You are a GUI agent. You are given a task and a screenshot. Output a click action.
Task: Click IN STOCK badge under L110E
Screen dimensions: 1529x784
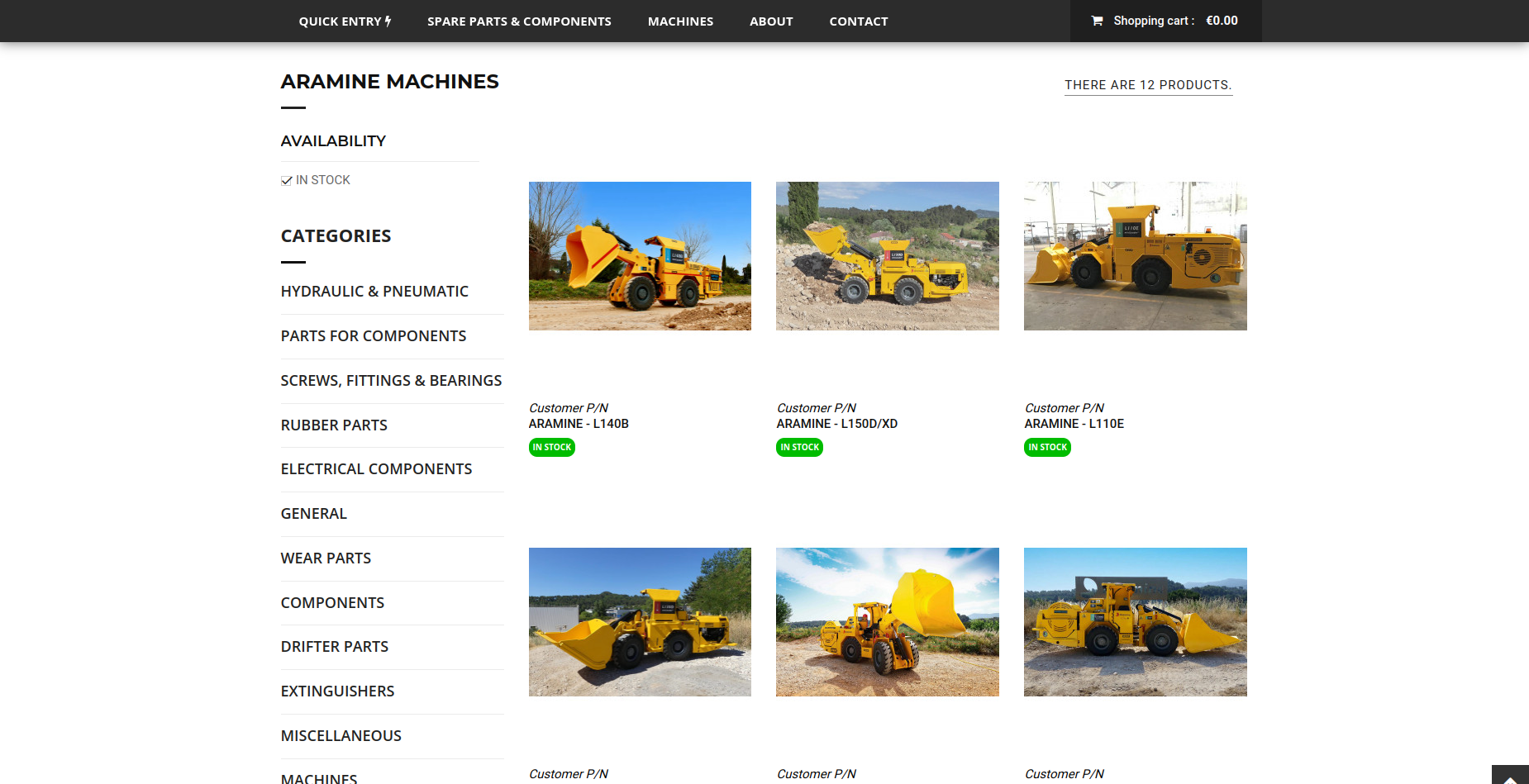tap(1048, 447)
